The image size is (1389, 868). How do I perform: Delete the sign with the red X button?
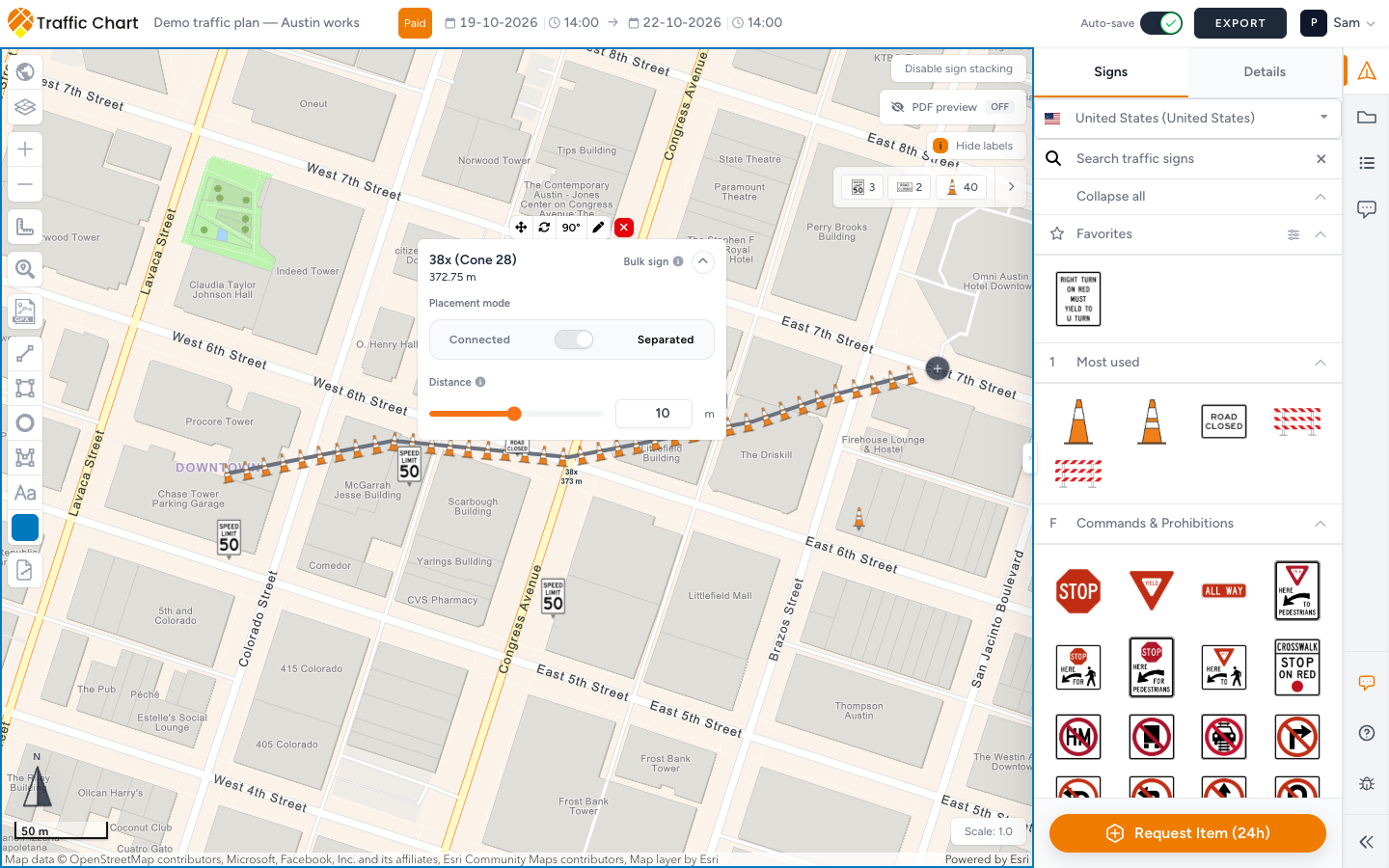624,228
